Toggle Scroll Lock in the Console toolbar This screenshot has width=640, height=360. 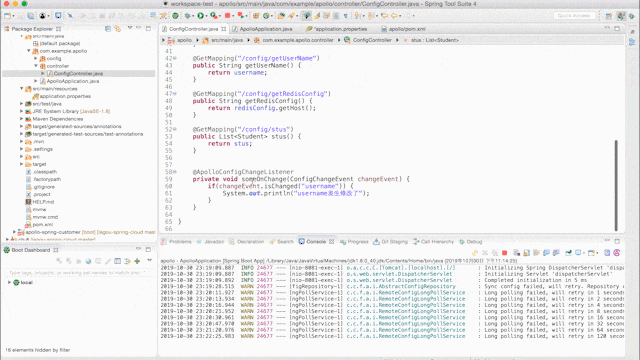point(527,253)
